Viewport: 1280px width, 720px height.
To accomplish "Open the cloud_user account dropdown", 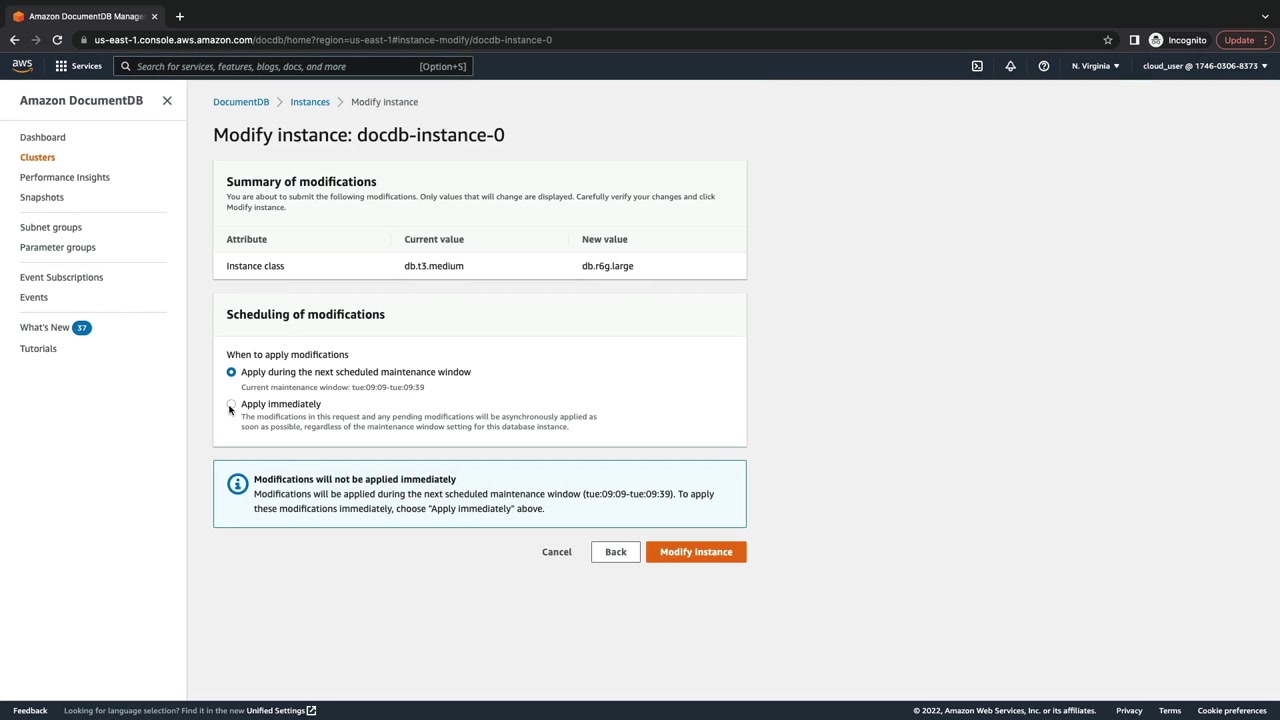I will 1205,66.
